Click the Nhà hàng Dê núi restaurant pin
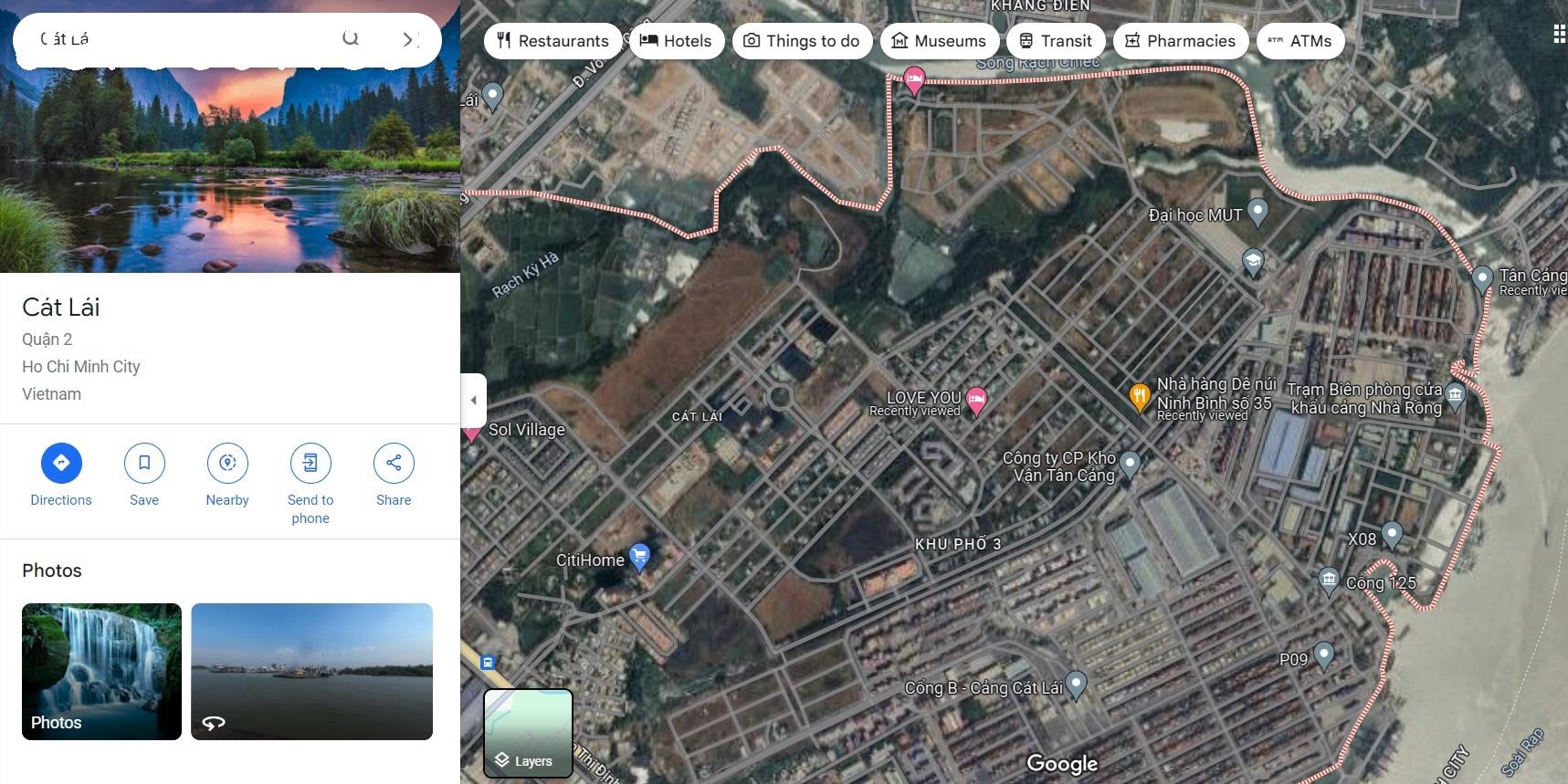 [x=1139, y=397]
